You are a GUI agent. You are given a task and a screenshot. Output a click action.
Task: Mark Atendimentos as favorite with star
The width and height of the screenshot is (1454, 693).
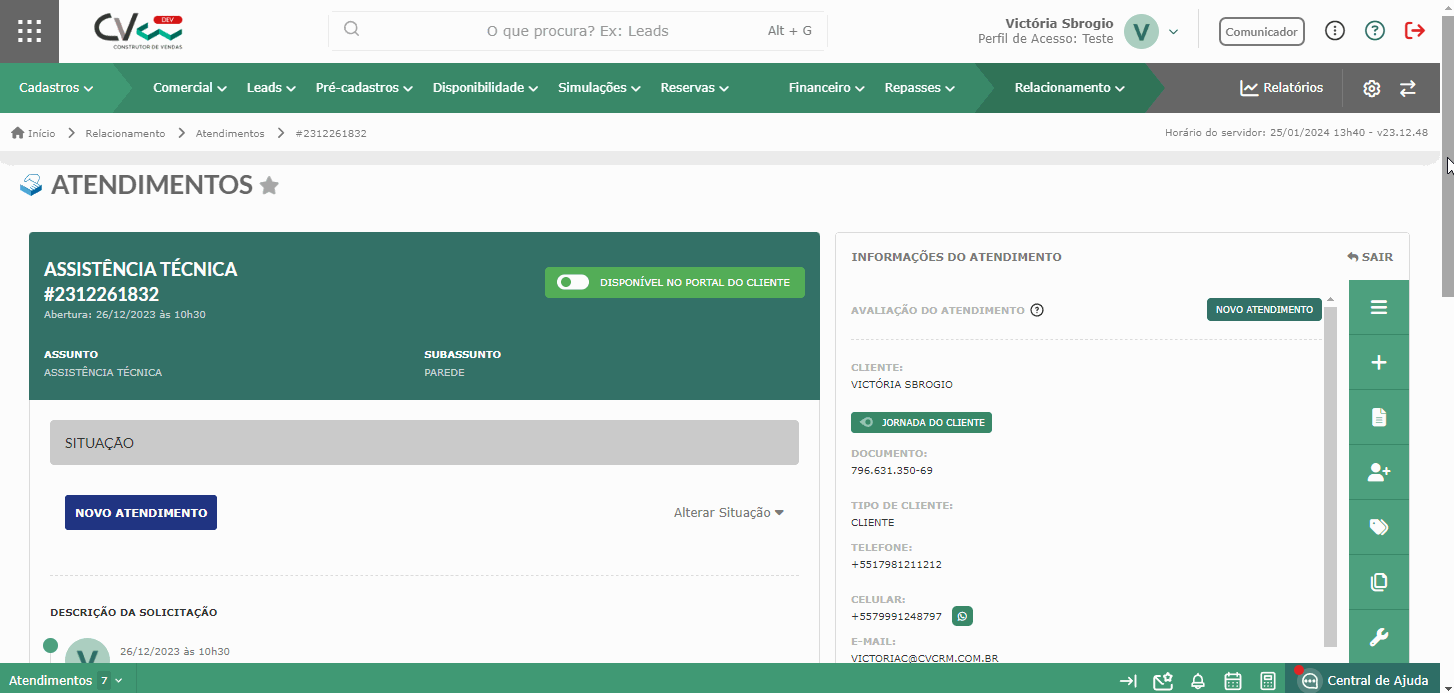click(x=269, y=185)
